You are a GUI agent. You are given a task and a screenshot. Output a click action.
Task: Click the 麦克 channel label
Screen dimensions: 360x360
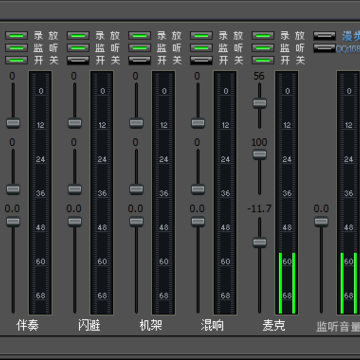click(274, 325)
